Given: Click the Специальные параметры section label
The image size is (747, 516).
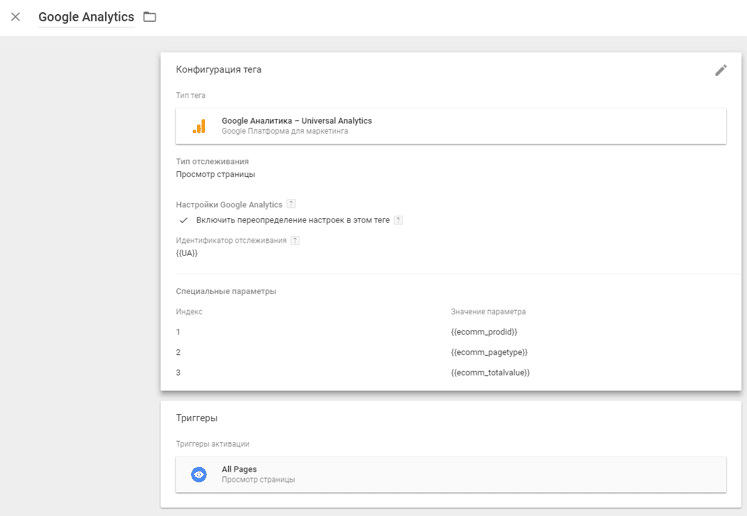Looking at the screenshot, I should click(x=226, y=291).
